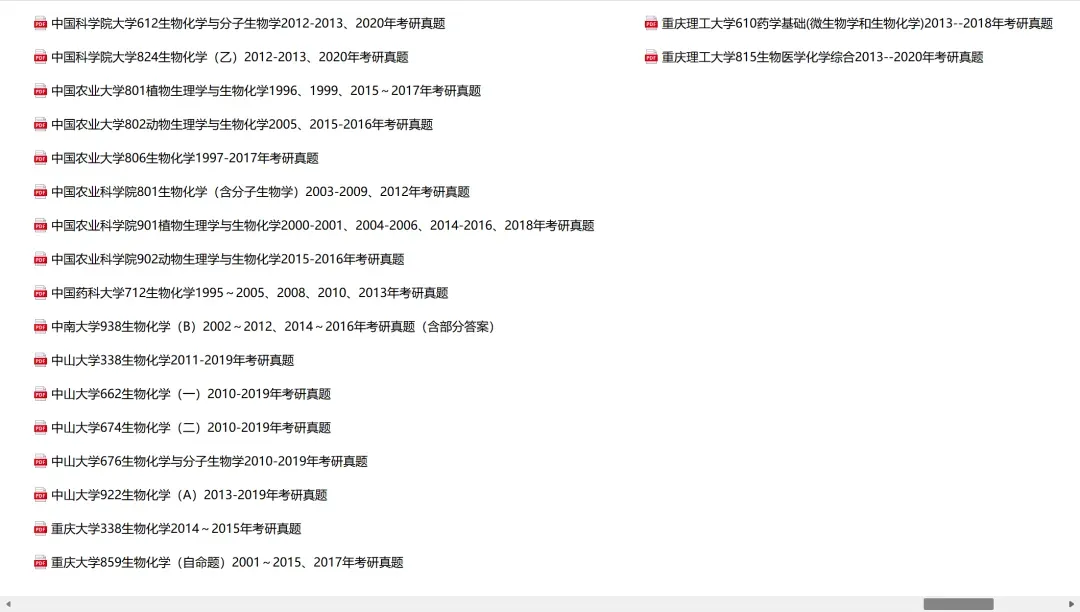Click PDF icon for 中国农业科学院902动物生理学
1080x612 pixels.
point(41,260)
